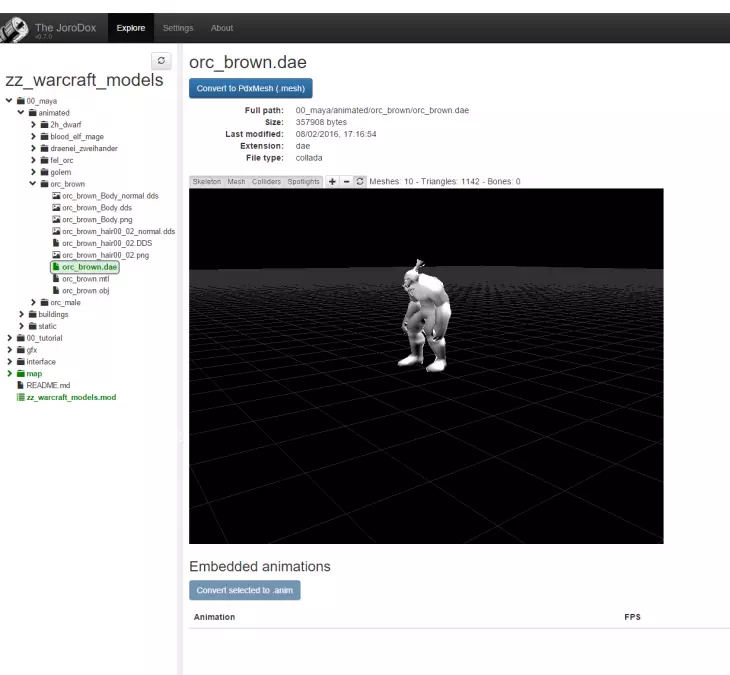Expand the draenei_zweihander folder
The image size is (730, 675).
pyautogui.click(x=33, y=148)
